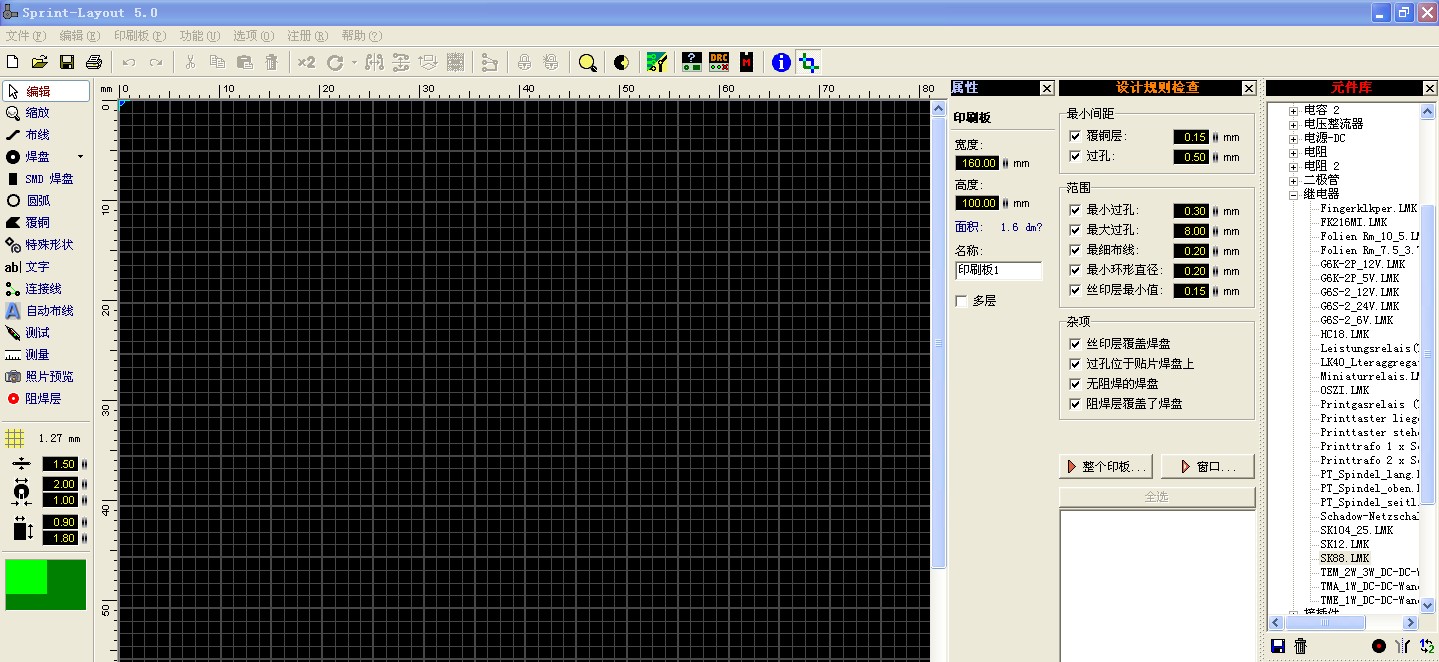Click the green layer color swatch
The width and height of the screenshot is (1439, 662).
[x=46, y=585]
